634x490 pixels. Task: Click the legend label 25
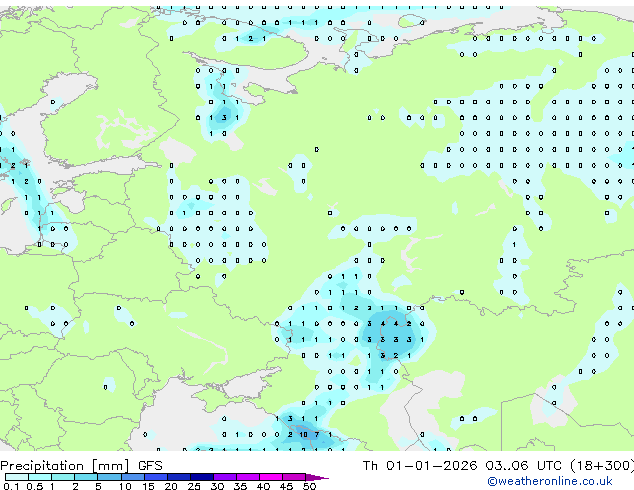coord(194,486)
